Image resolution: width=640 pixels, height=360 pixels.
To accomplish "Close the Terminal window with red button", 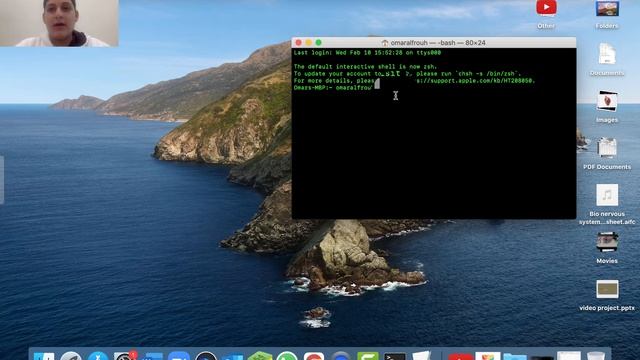I will click(298, 42).
